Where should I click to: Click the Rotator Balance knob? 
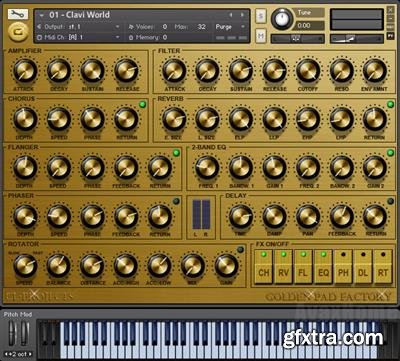59,265
